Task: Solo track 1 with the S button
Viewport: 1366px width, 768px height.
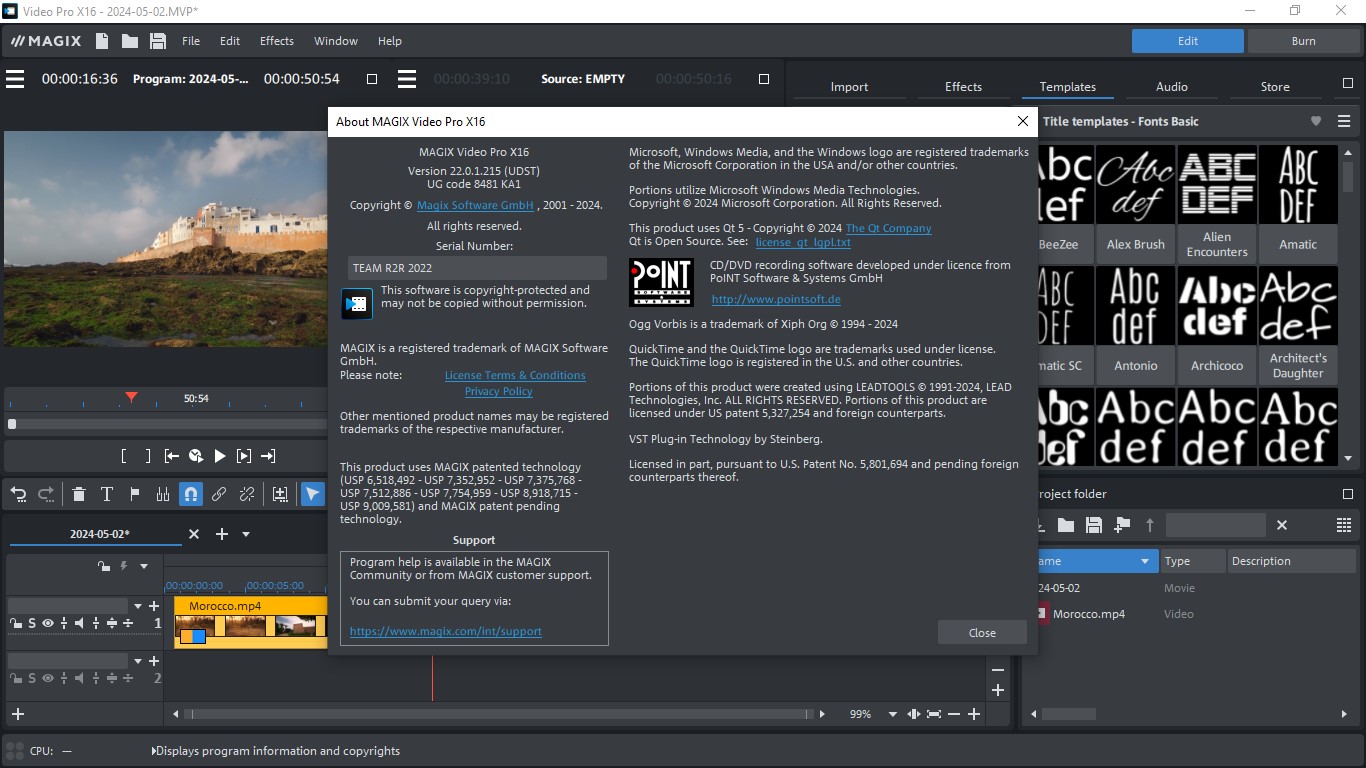Action: [x=32, y=623]
